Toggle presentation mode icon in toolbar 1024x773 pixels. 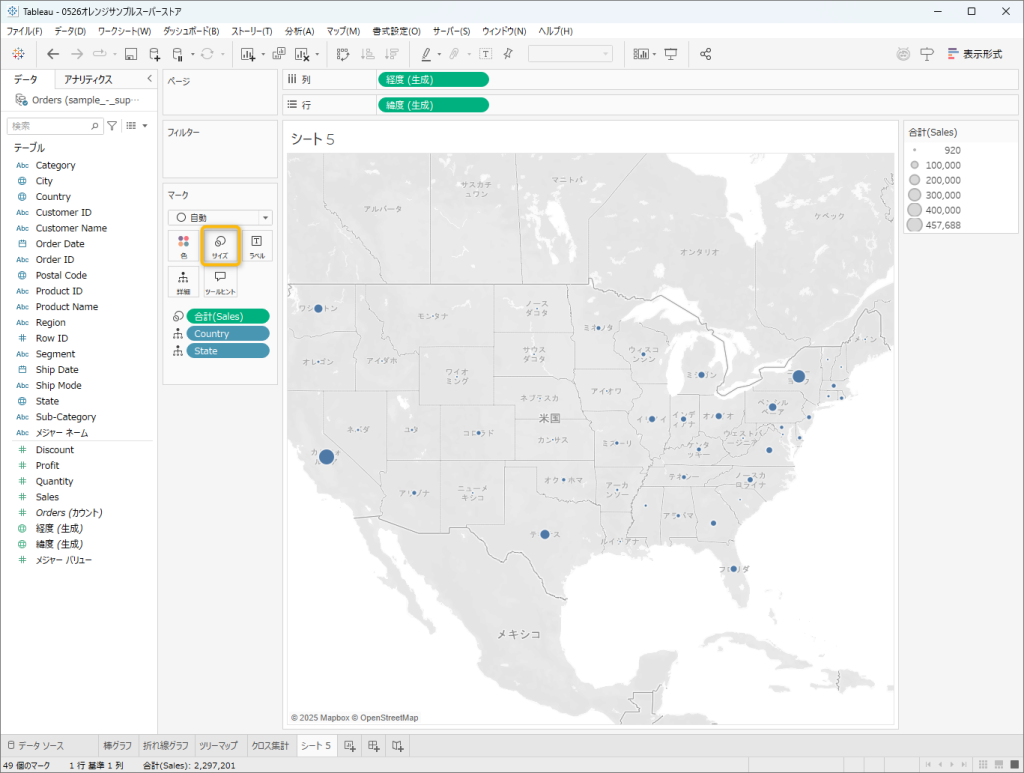[x=671, y=54]
